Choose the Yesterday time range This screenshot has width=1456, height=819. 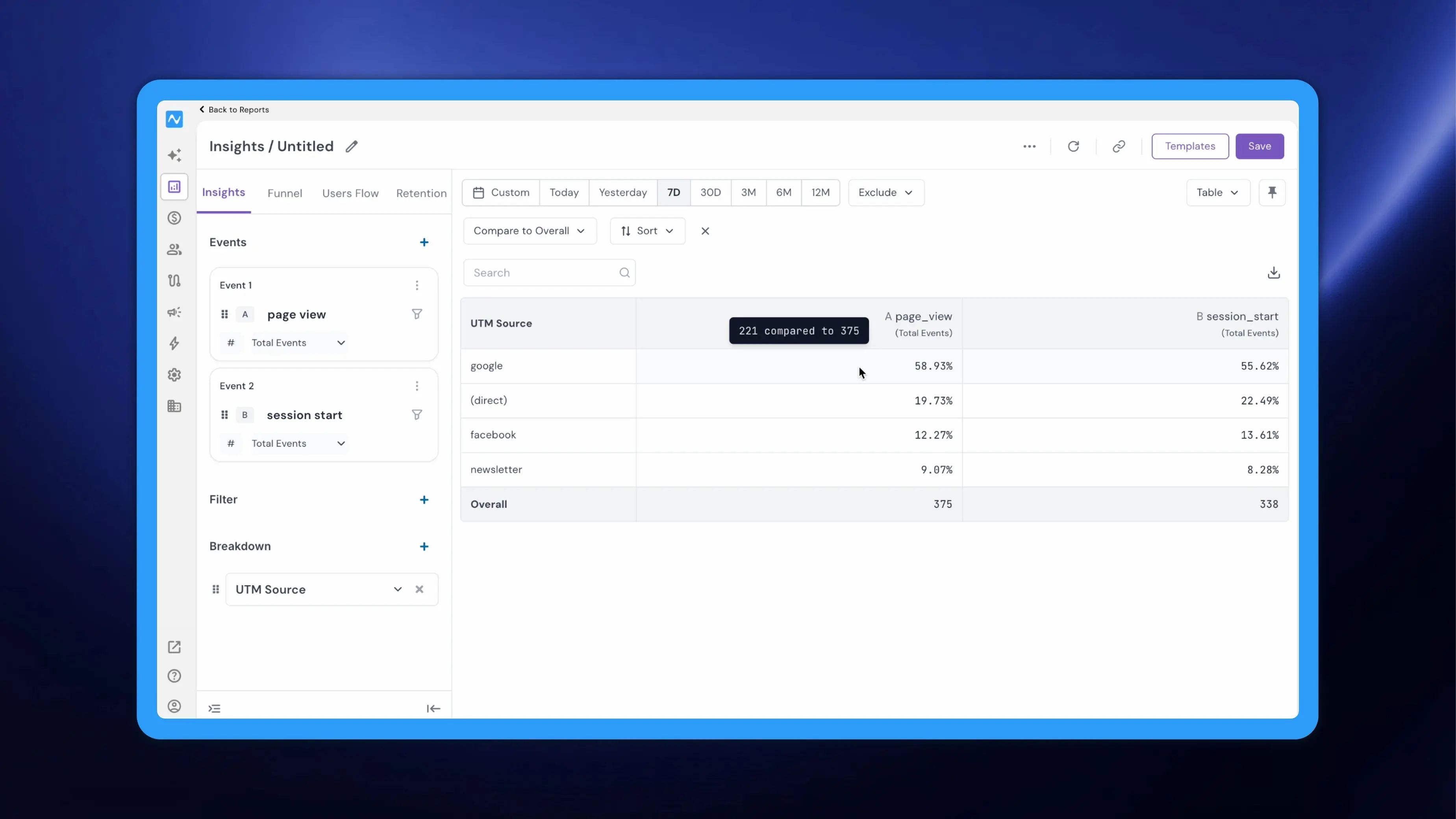623,193
